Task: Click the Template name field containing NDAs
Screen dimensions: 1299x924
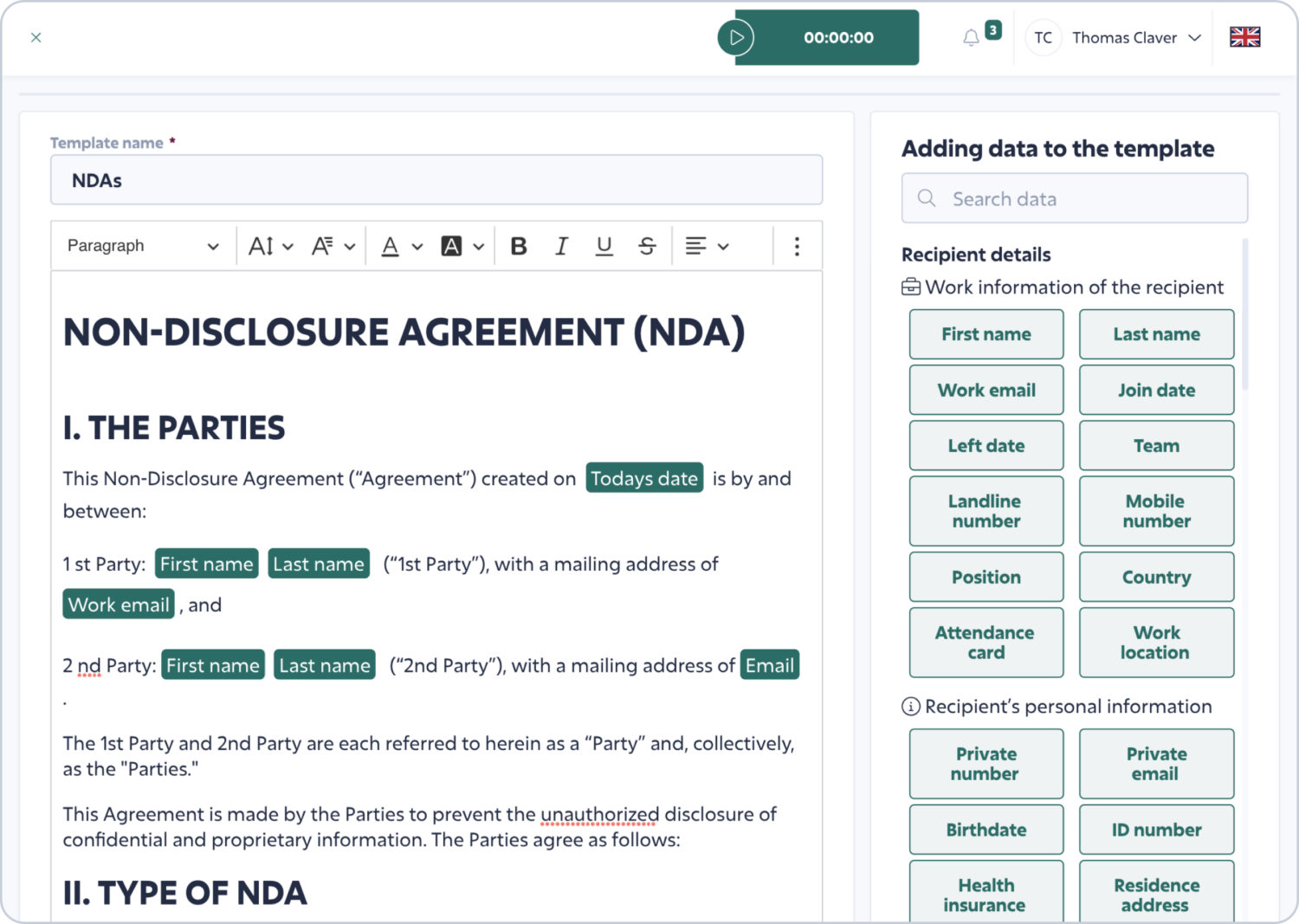Action: (x=436, y=181)
